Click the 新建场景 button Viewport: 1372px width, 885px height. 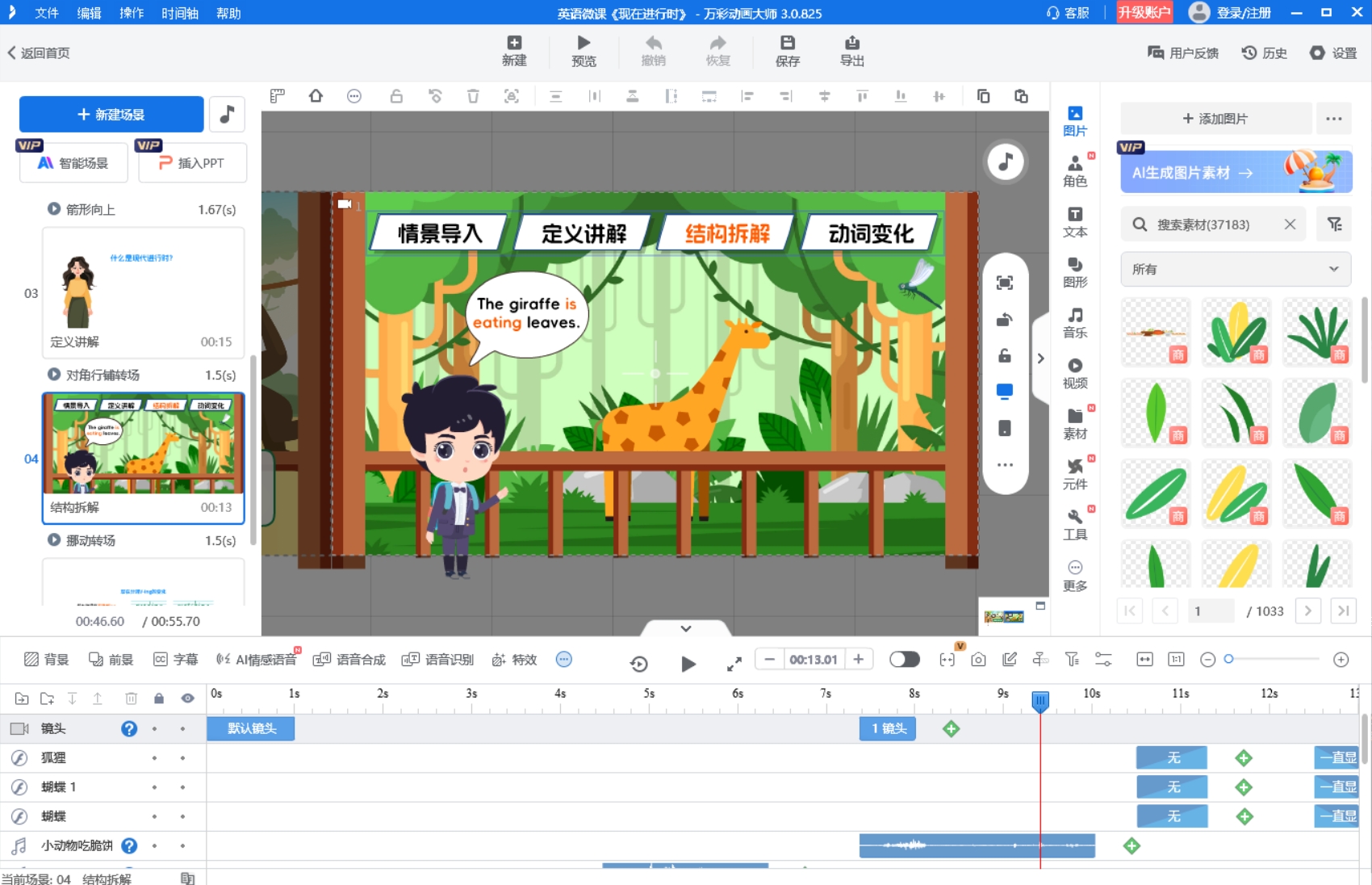coord(111,114)
